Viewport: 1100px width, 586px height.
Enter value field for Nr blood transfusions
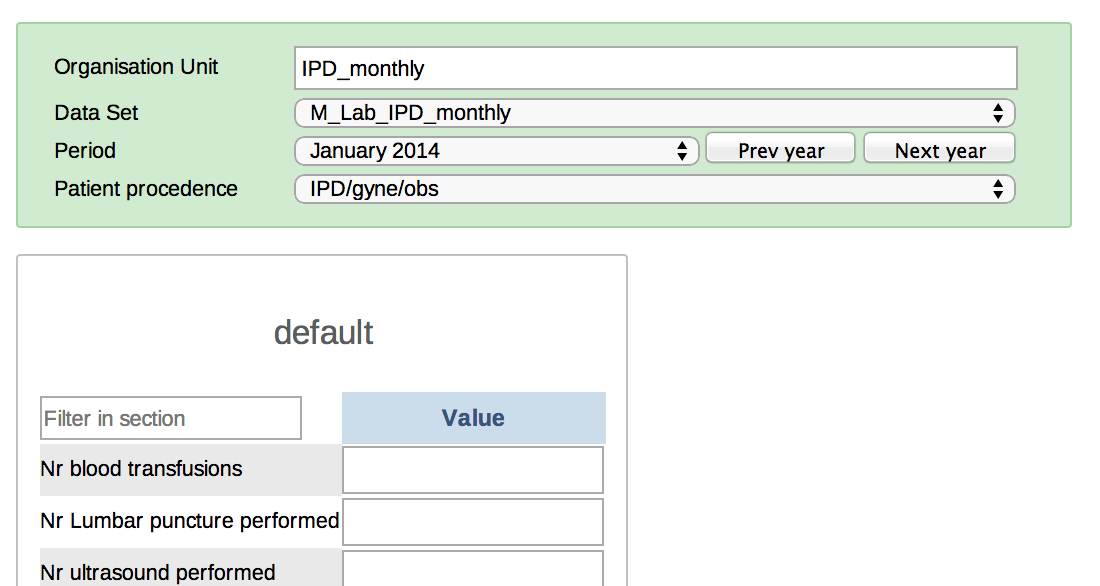tap(473, 470)
